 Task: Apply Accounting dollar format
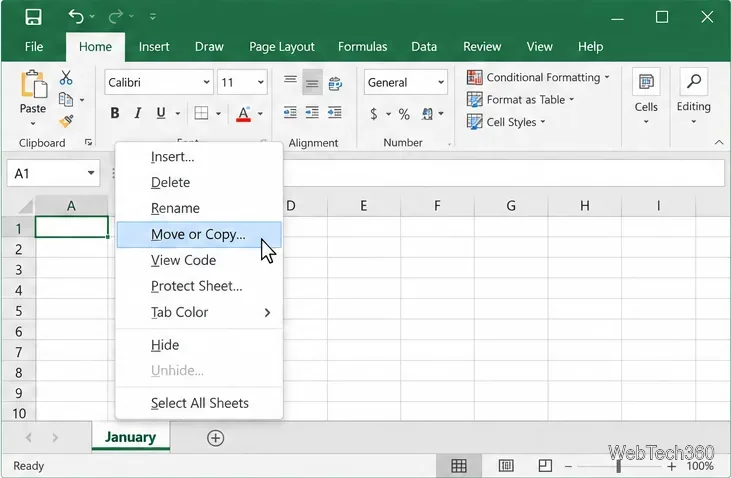coord(373,114)
